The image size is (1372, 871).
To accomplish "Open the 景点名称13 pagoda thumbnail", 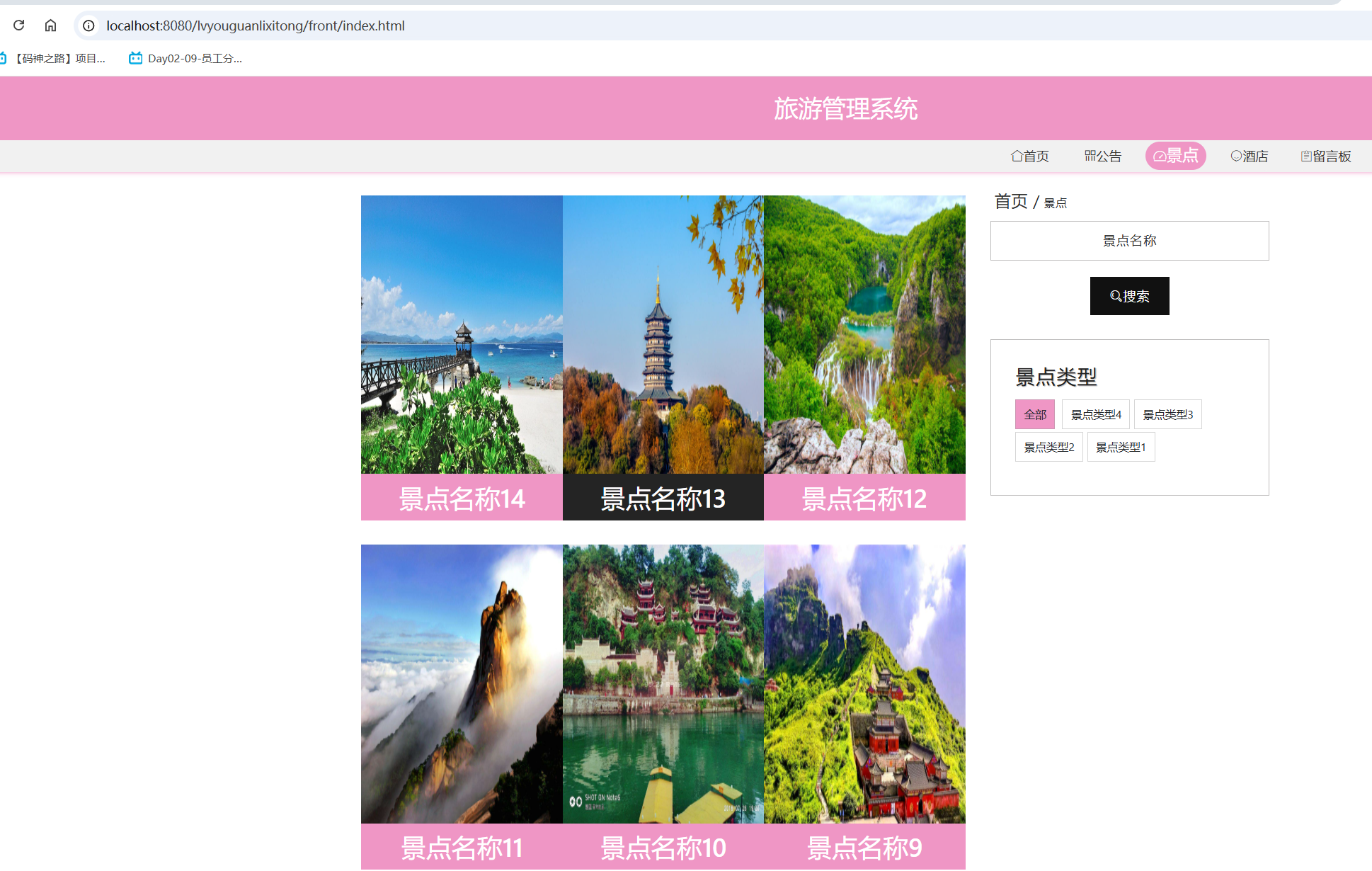I will 663,335.
